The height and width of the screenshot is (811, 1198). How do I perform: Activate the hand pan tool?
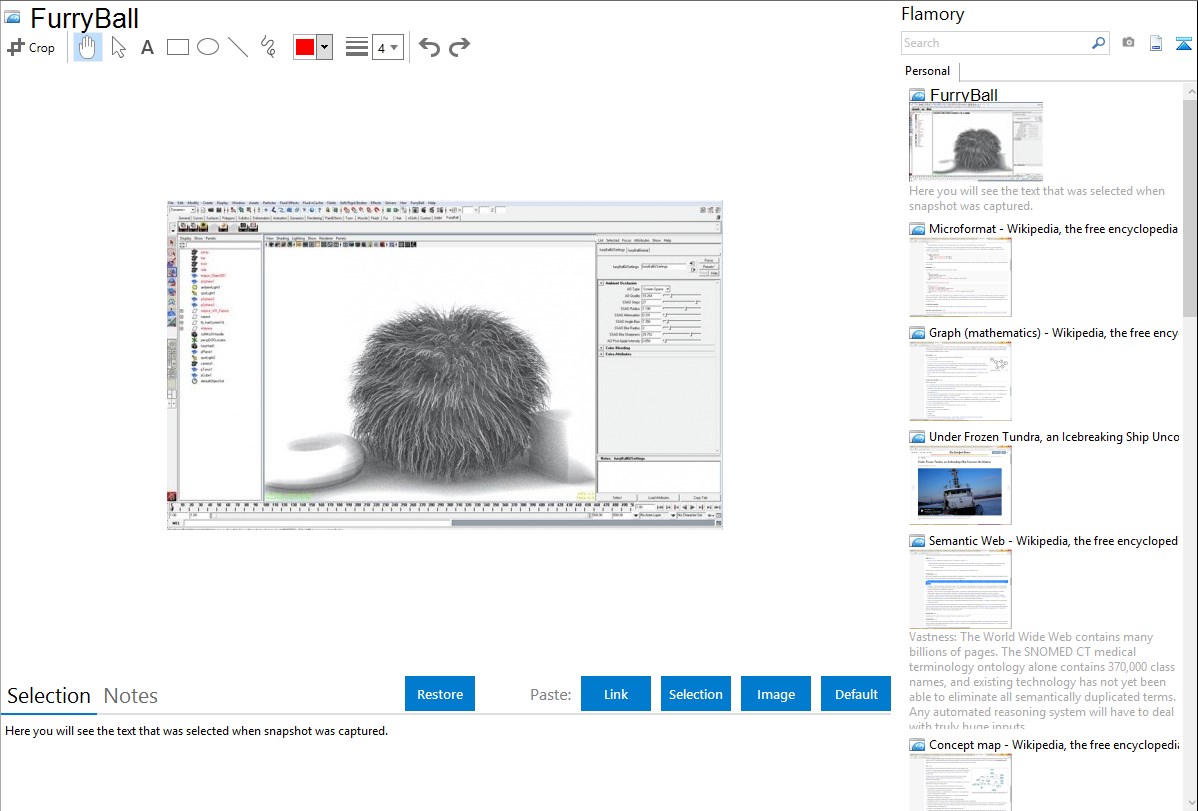point(87,47)
